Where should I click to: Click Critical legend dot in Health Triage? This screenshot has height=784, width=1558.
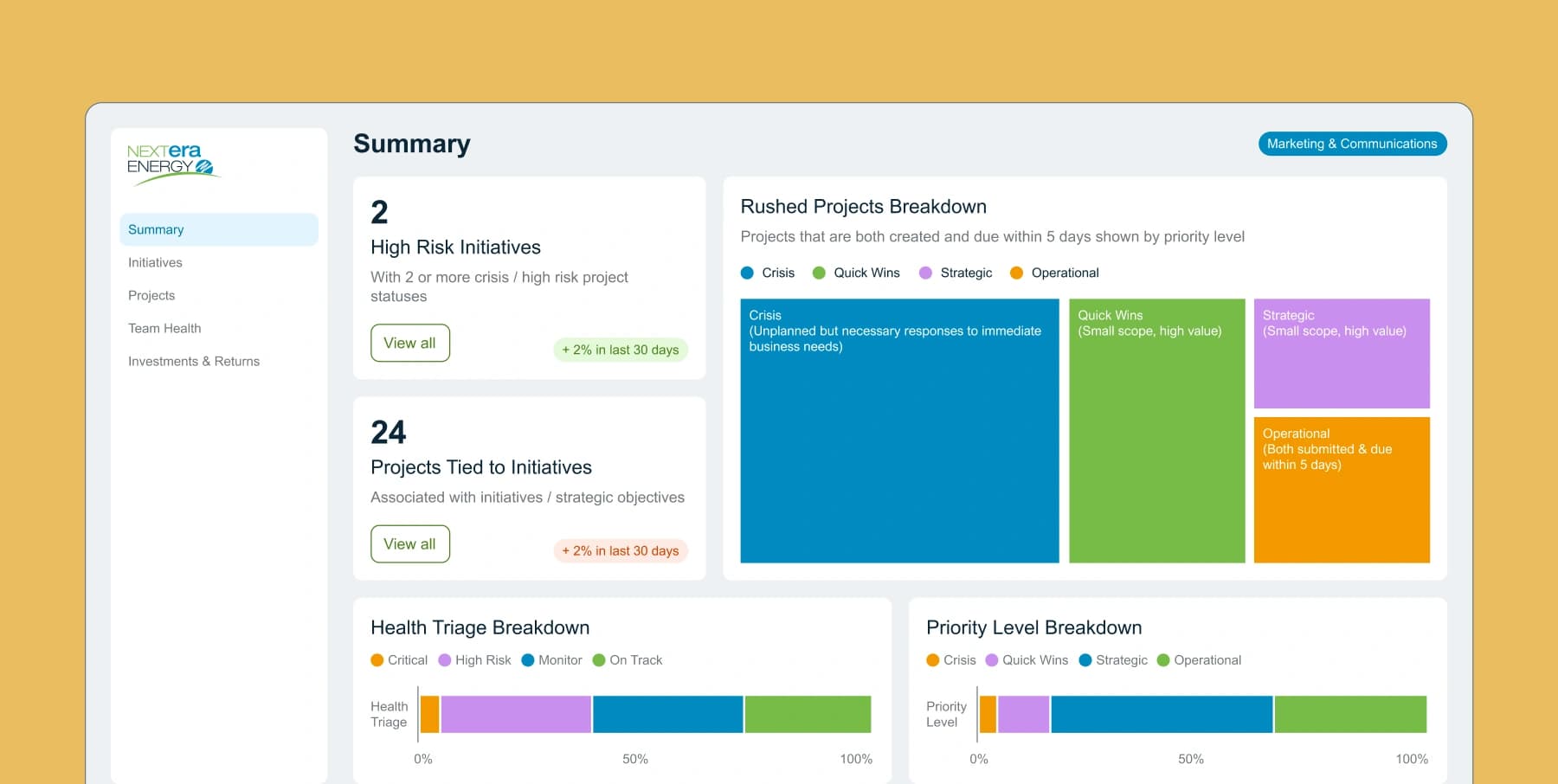(377, 660)
